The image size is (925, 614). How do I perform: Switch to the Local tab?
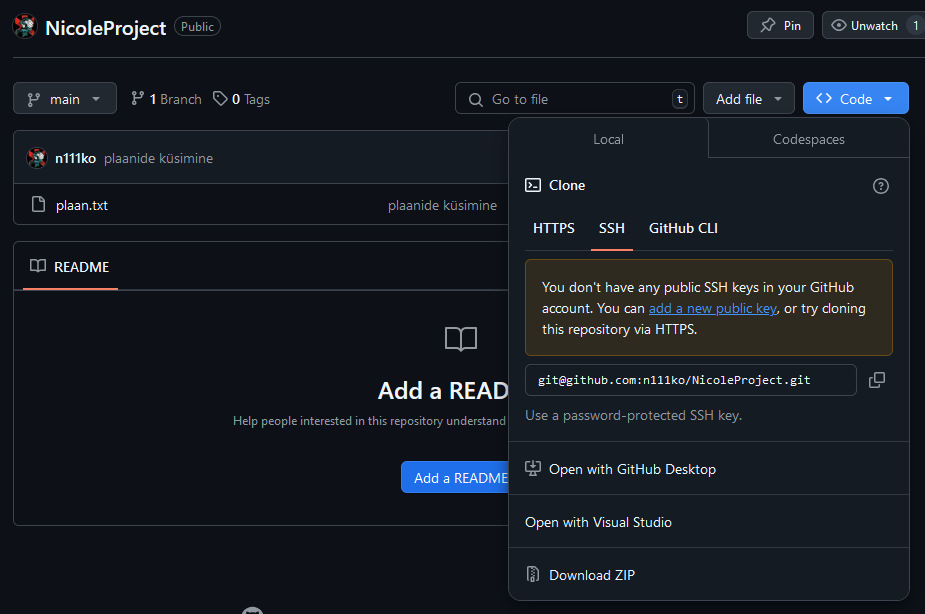coord(608,139)
